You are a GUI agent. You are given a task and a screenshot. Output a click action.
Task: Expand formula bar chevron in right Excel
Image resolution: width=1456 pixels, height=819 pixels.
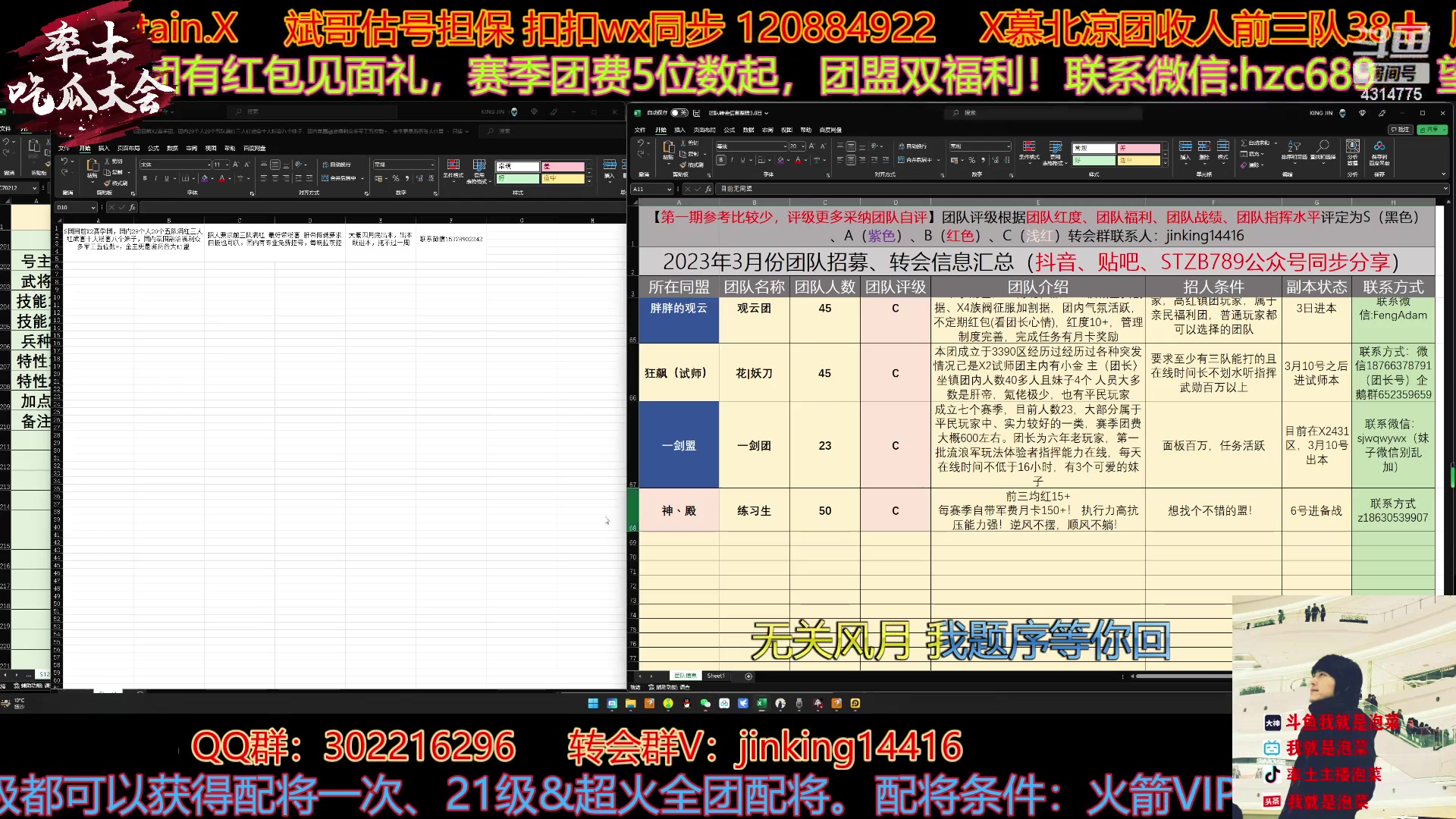(x=1445, y=188)
